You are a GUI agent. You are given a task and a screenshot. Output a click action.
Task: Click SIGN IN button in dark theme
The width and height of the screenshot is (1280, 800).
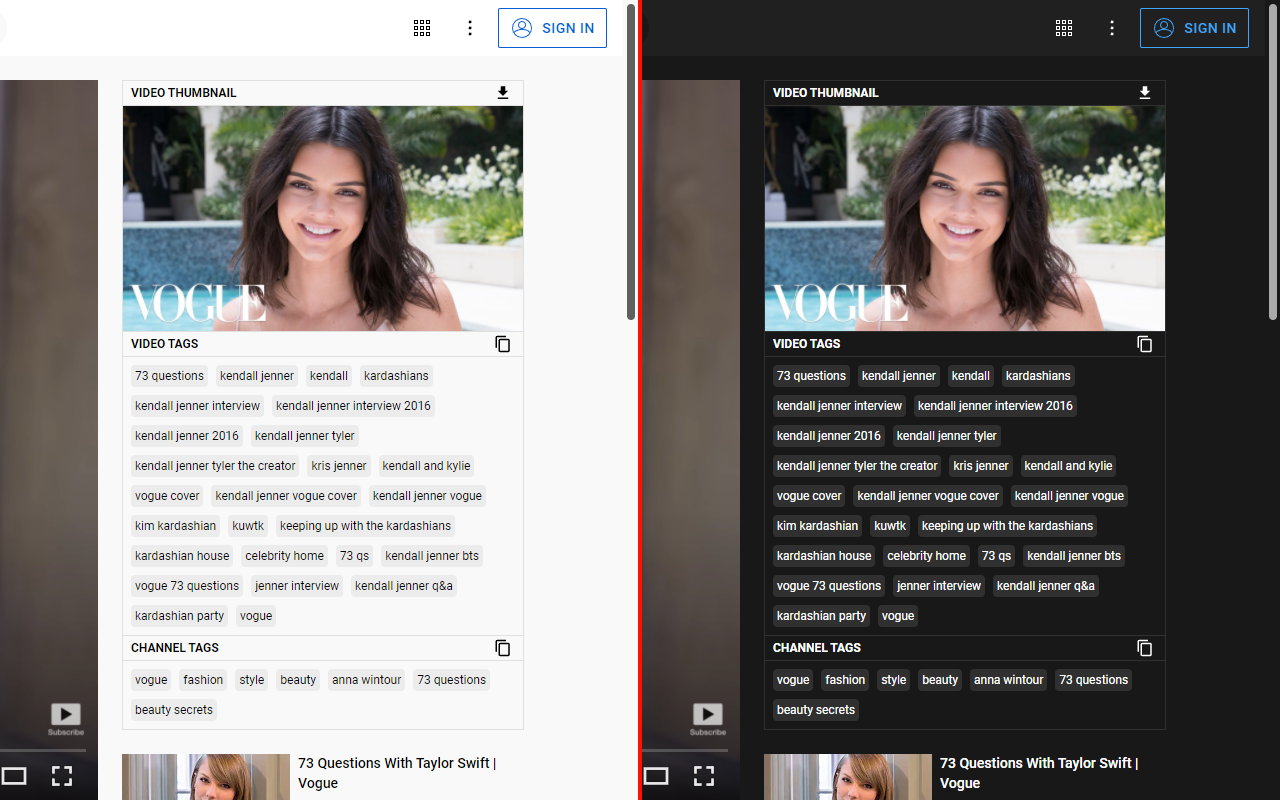1194,28
